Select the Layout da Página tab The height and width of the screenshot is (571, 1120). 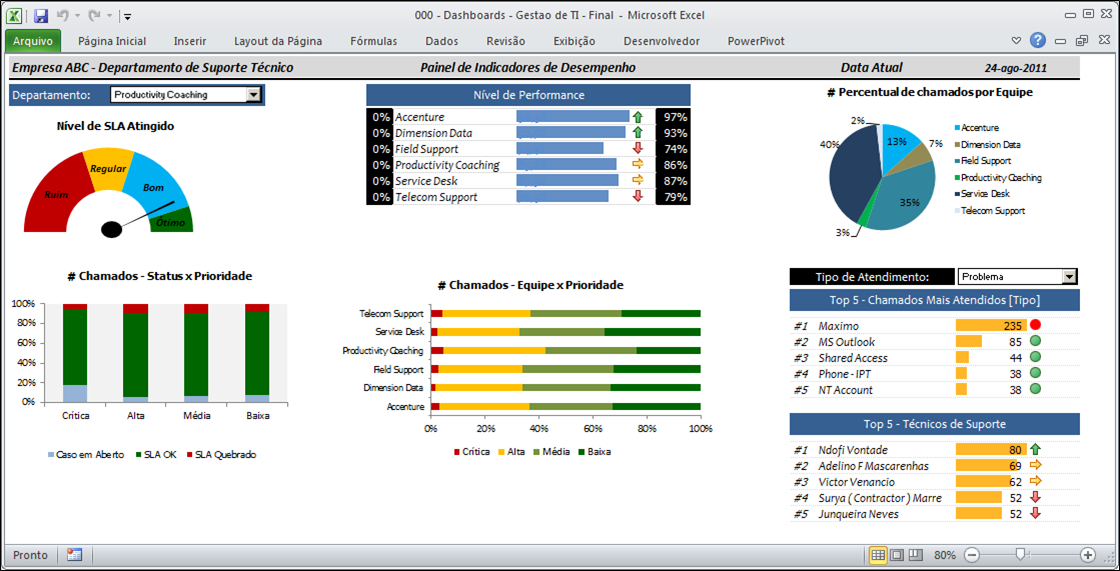coord(278,41)
